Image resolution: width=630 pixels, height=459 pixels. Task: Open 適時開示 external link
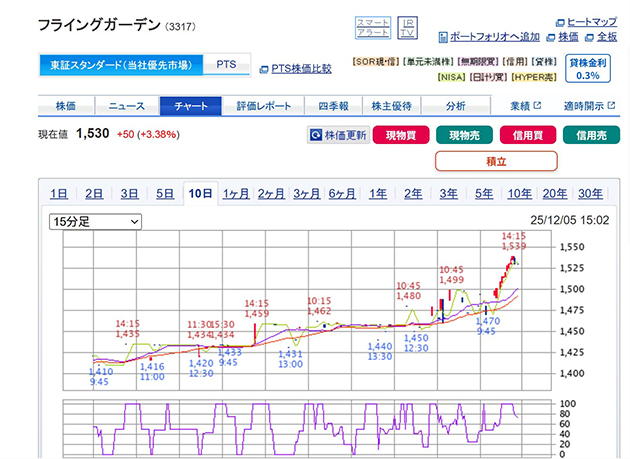point(584,105)
